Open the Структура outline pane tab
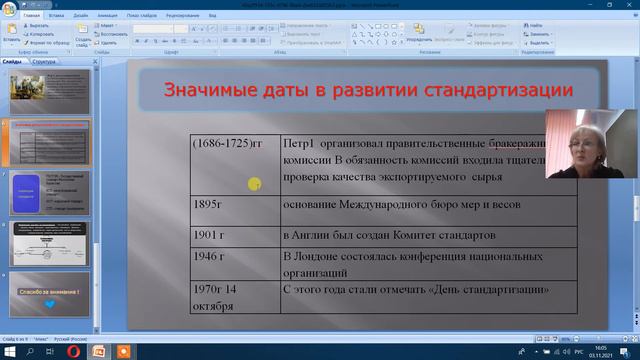 pos(44,62)
